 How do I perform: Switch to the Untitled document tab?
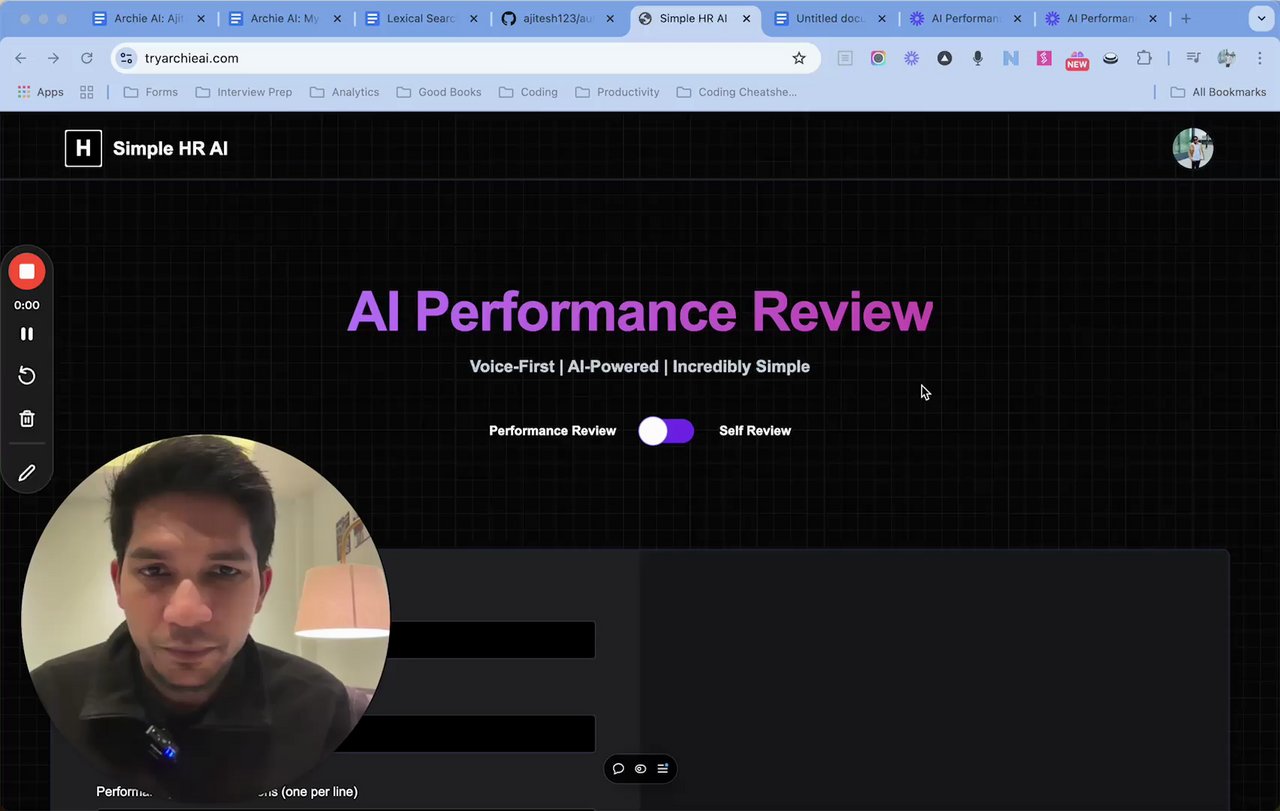830,18
